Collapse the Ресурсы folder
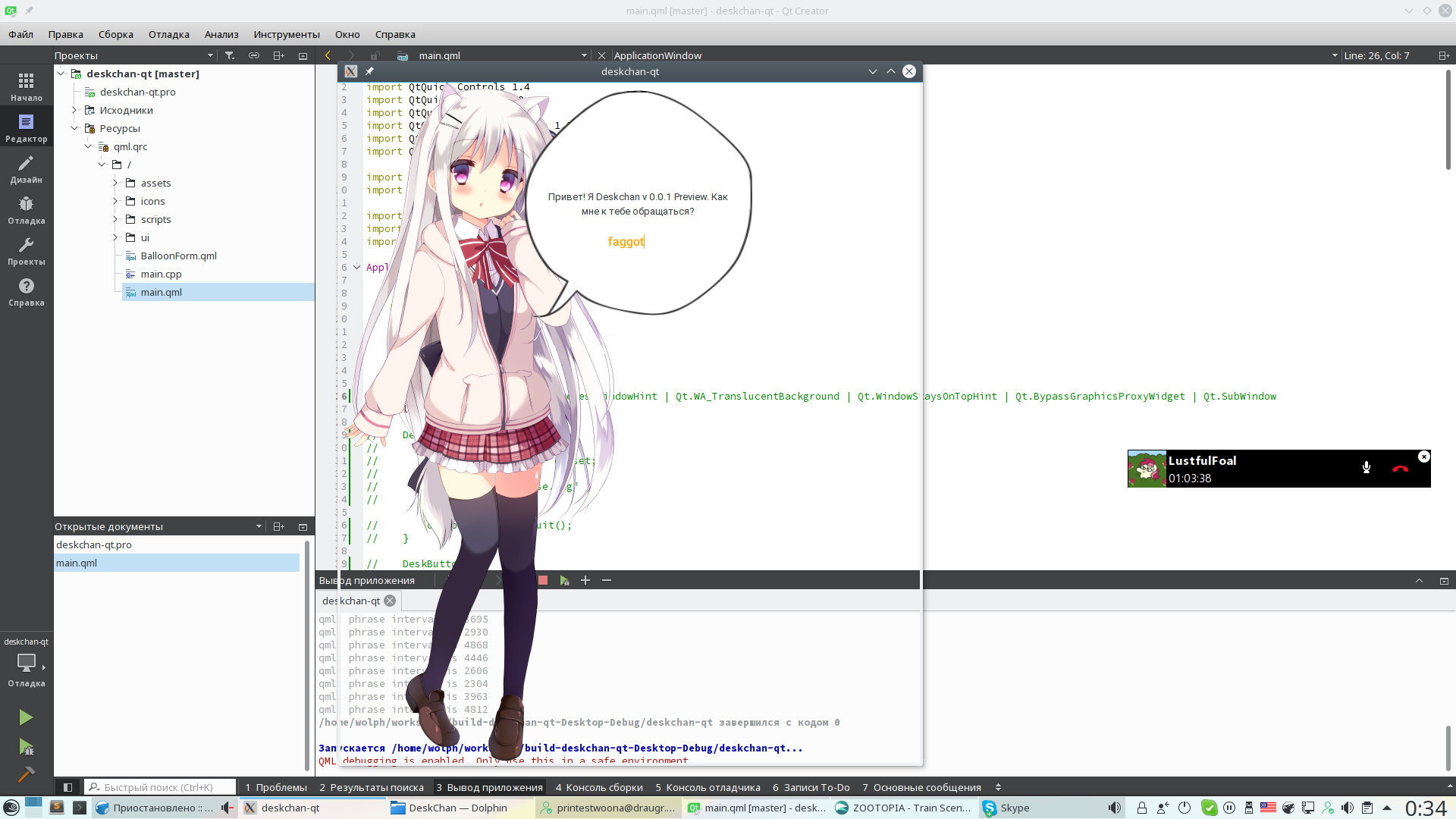 coord(74,128)
